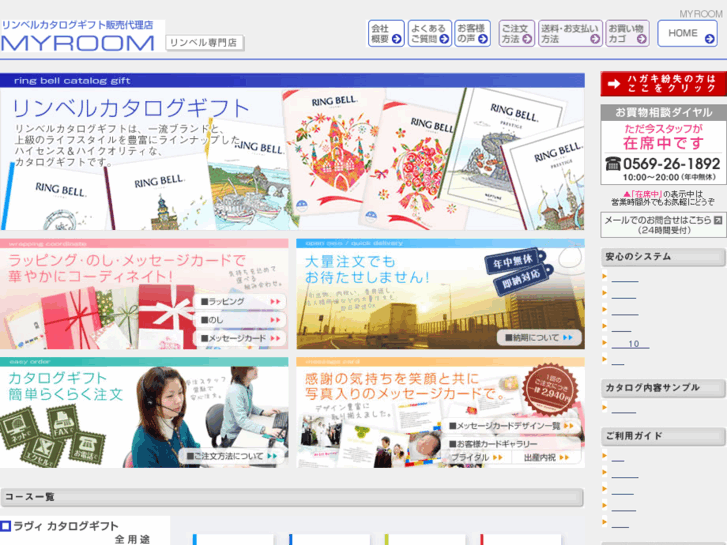This screenshot has height=545, width=727.
Task: Open the よくあるご質問 page
Action: pos(429,33)
